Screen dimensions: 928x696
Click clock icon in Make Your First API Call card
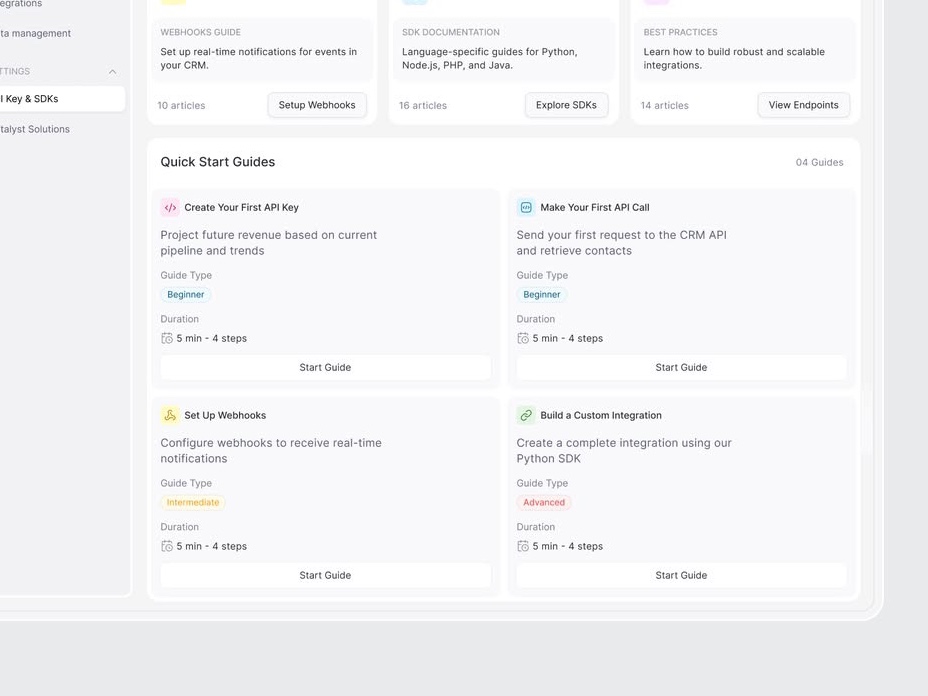(523, 339)
